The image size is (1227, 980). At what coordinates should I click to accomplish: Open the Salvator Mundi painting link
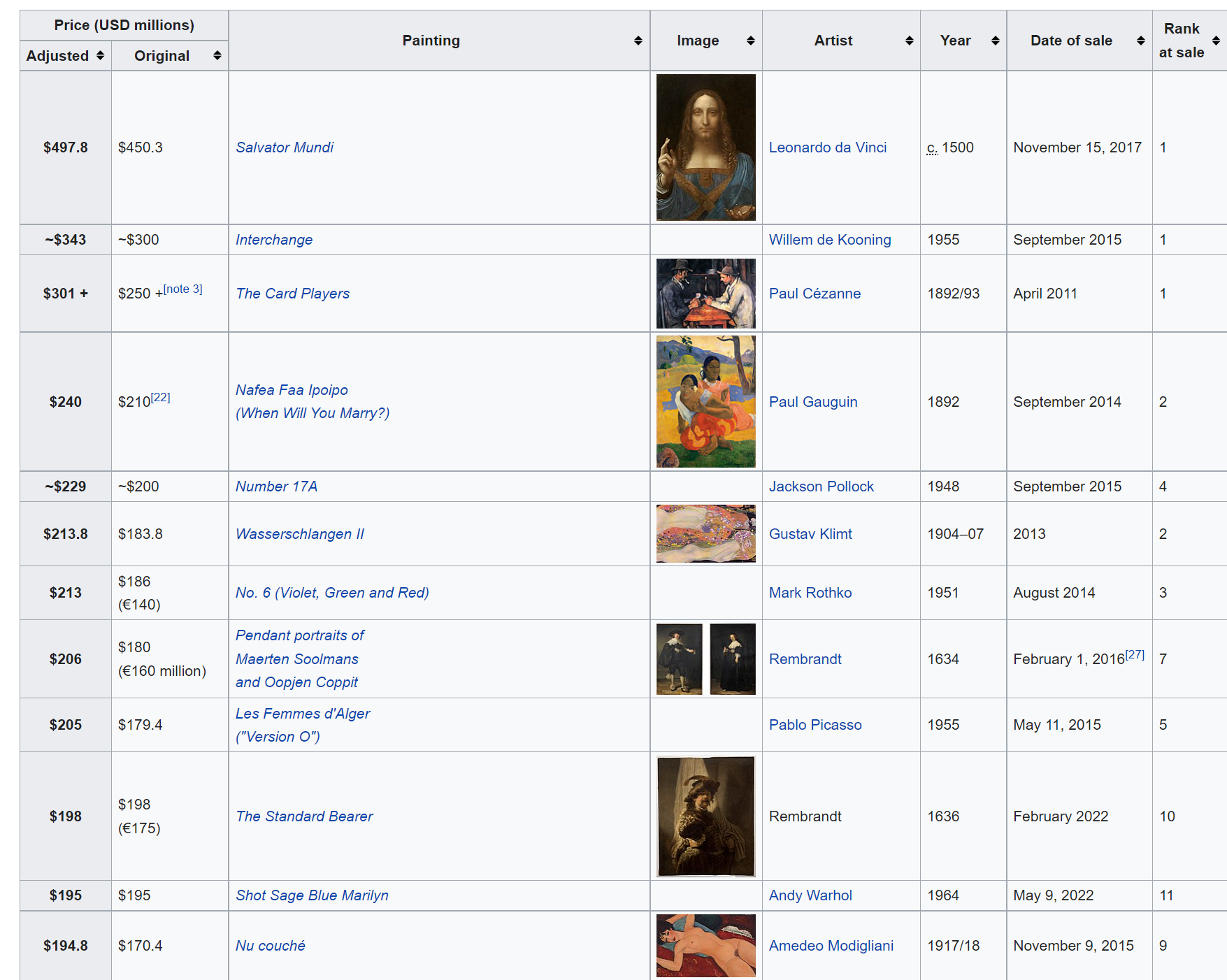285,147
